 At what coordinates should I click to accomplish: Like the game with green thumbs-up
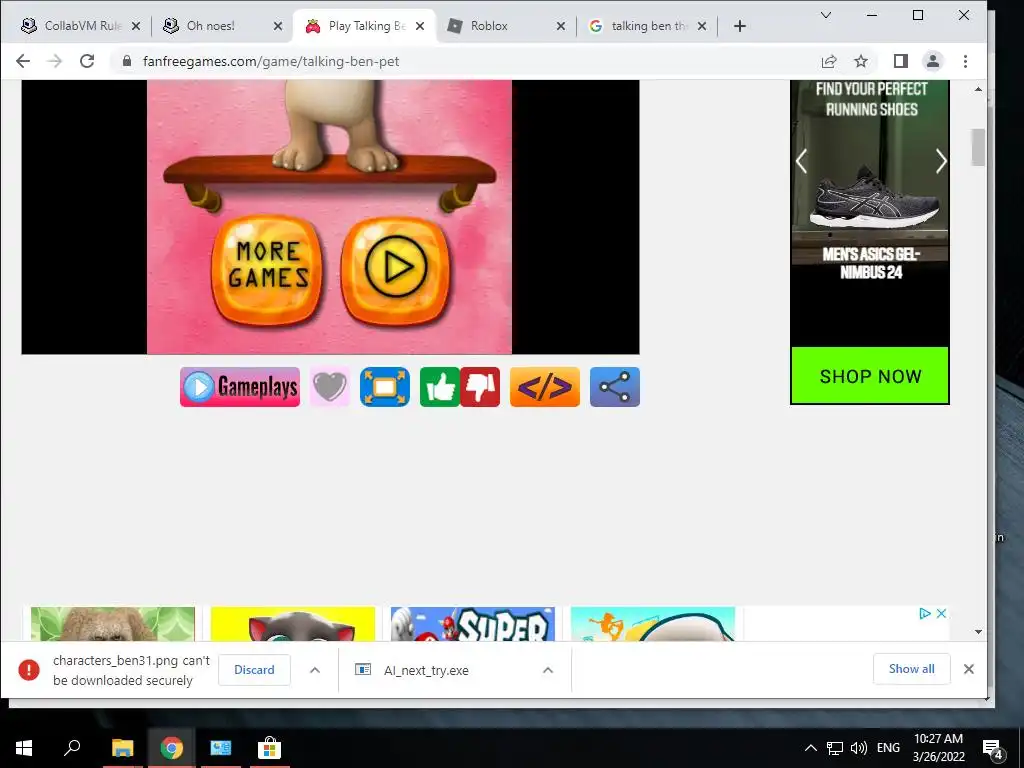[x=440, y=387]
